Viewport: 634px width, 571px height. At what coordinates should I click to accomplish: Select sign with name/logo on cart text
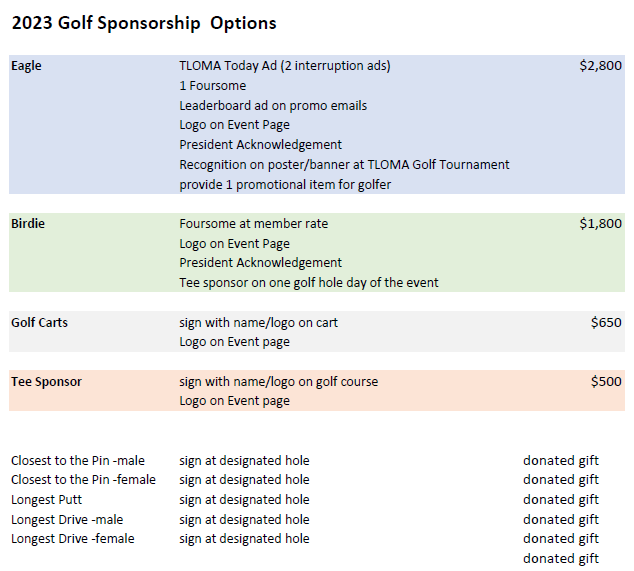265,323
